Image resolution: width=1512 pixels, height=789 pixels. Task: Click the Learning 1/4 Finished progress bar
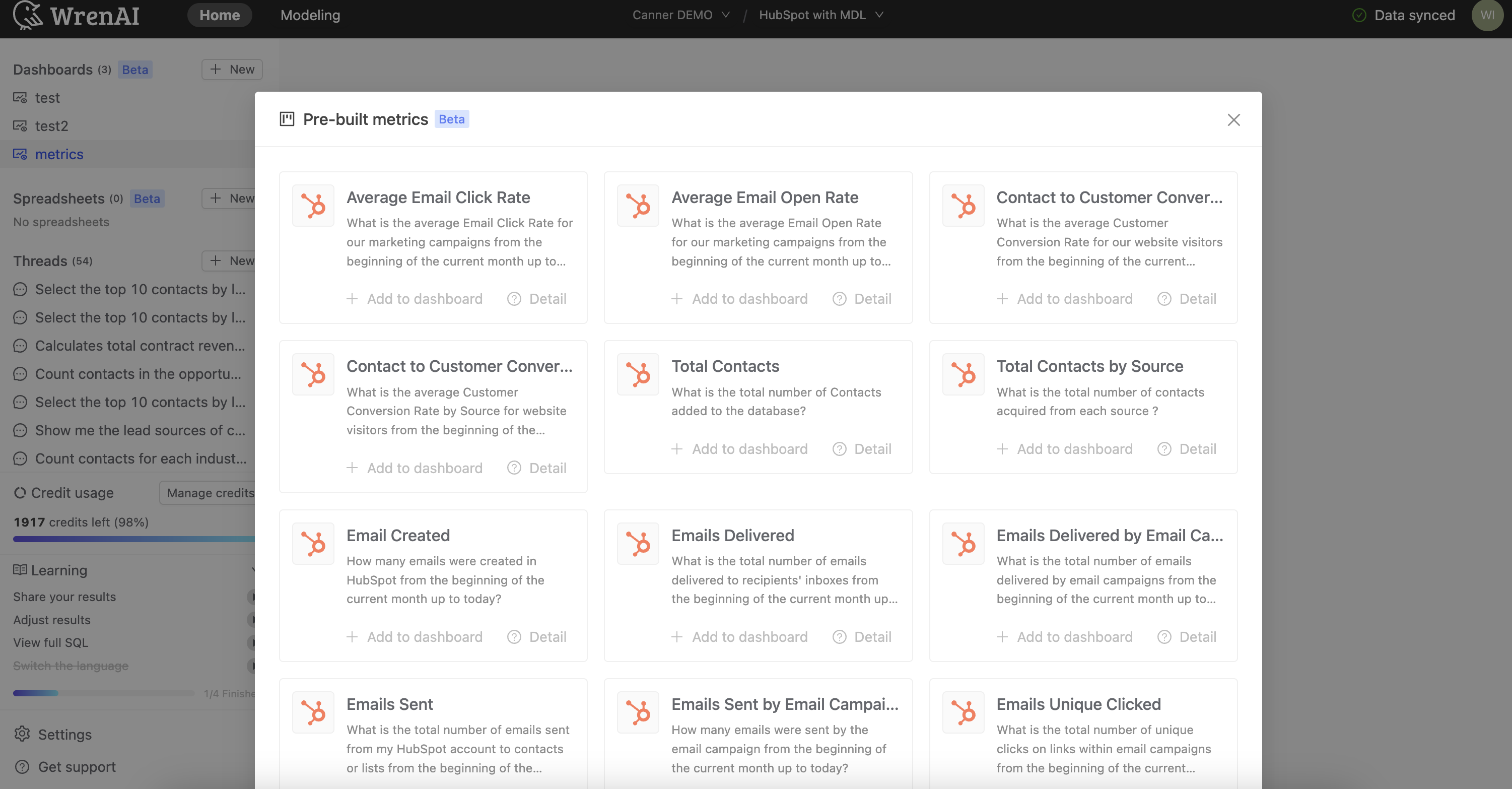pyautogui.click(x=103, y=693)
